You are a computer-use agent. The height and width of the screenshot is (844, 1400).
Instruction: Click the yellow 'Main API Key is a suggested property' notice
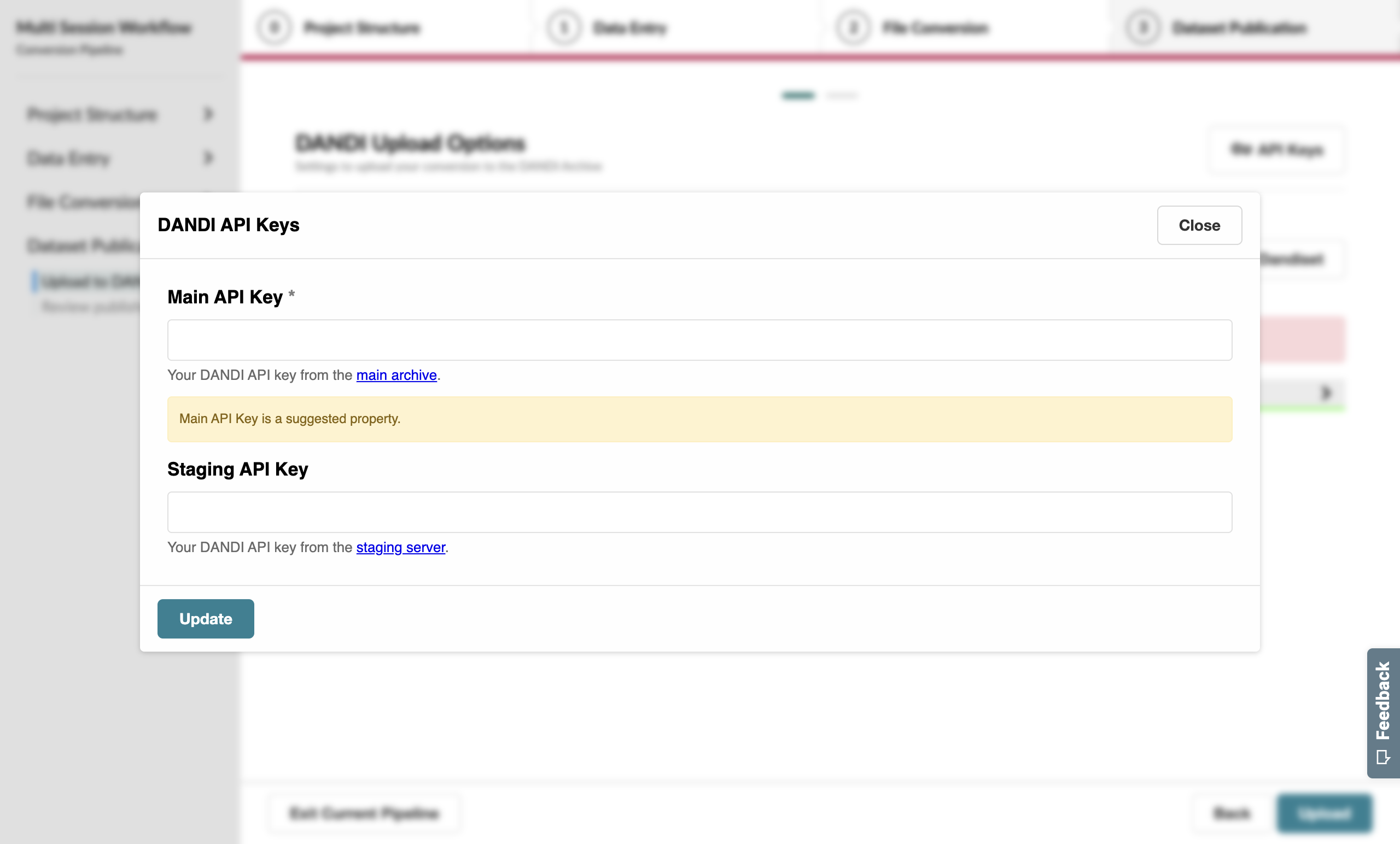[699, 419]
